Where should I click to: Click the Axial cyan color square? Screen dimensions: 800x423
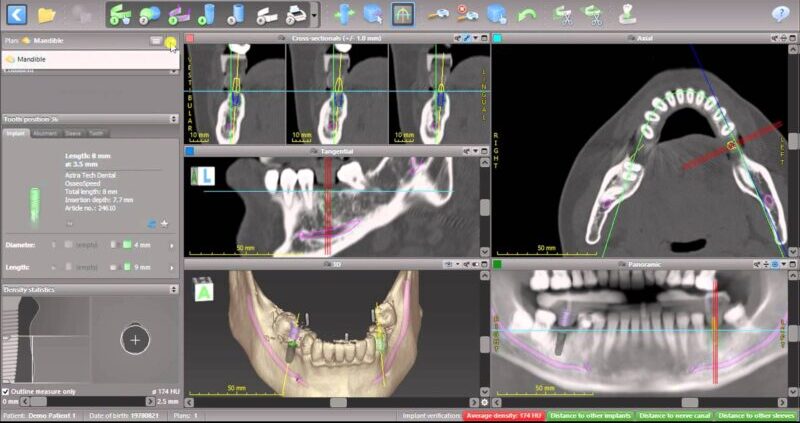[x=497, y=38]
